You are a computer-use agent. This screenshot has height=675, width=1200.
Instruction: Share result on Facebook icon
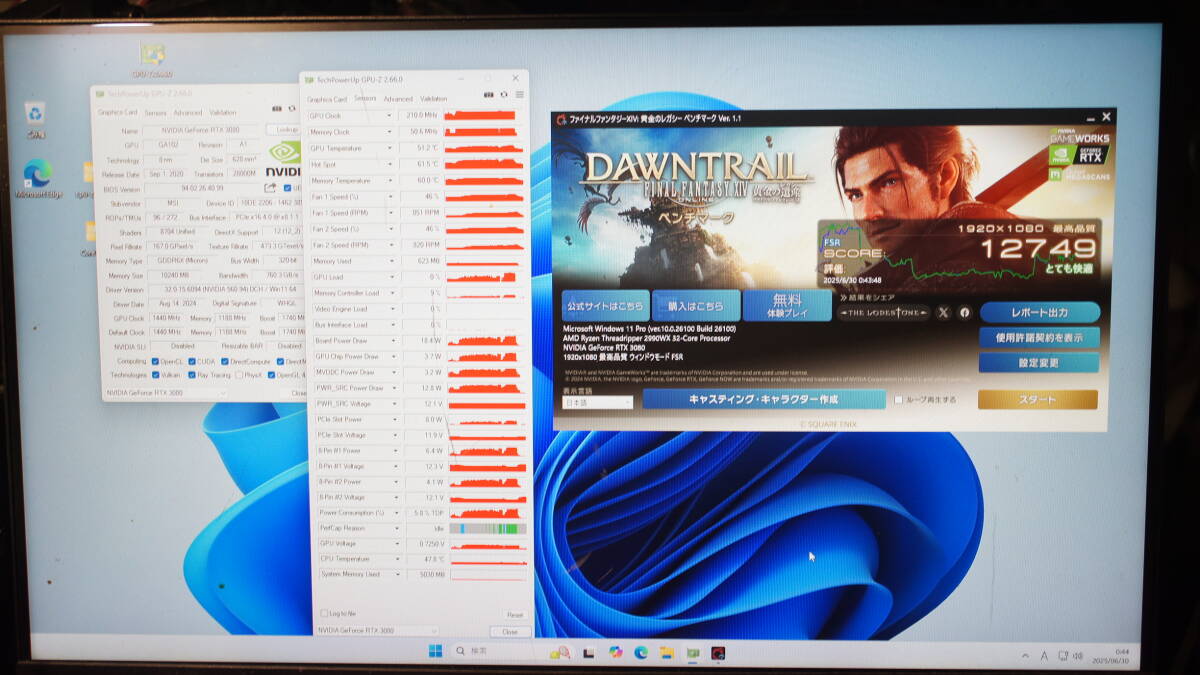click(964, 313)
